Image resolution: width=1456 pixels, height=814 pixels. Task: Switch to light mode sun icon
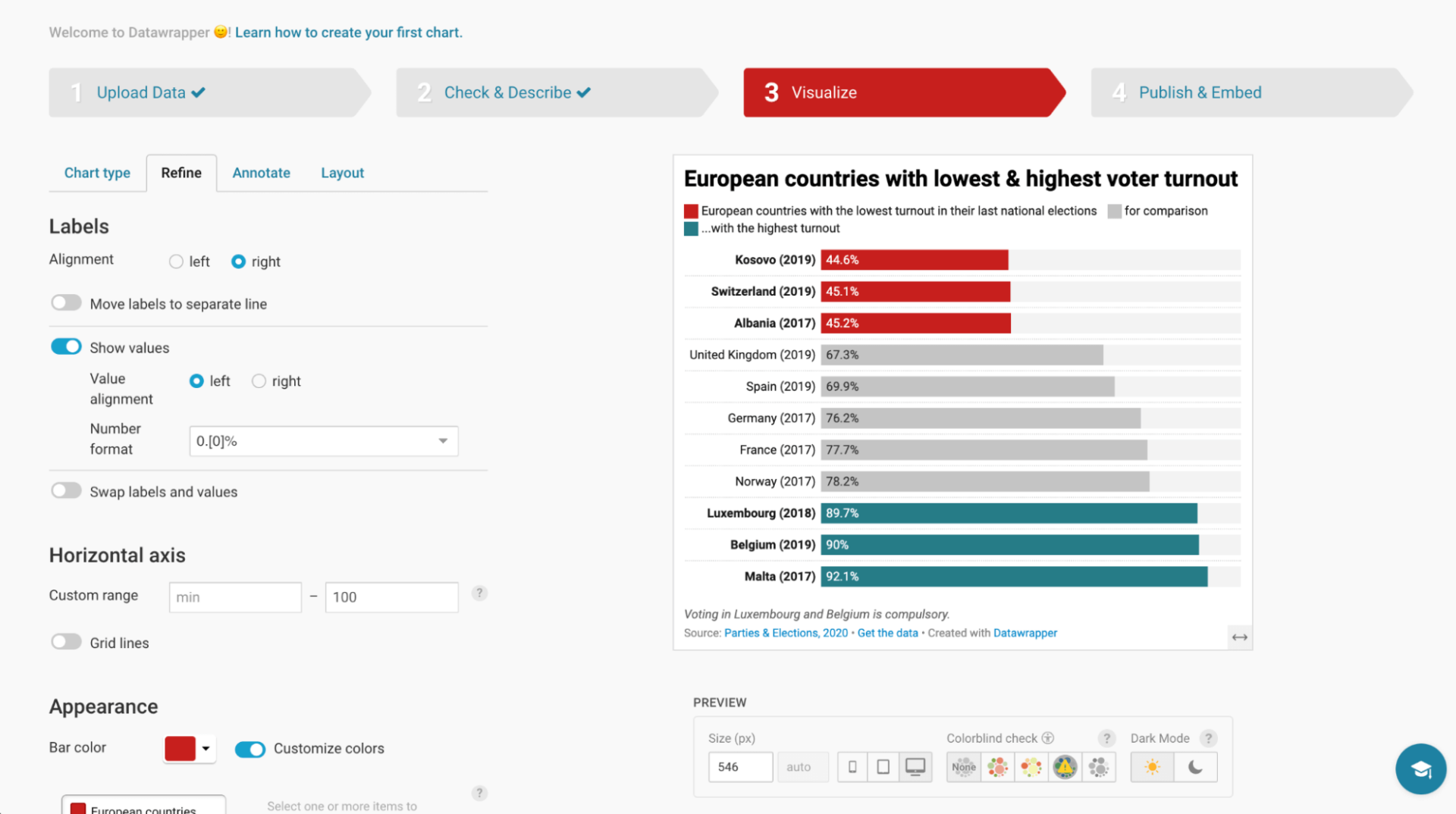(1152, 767)
